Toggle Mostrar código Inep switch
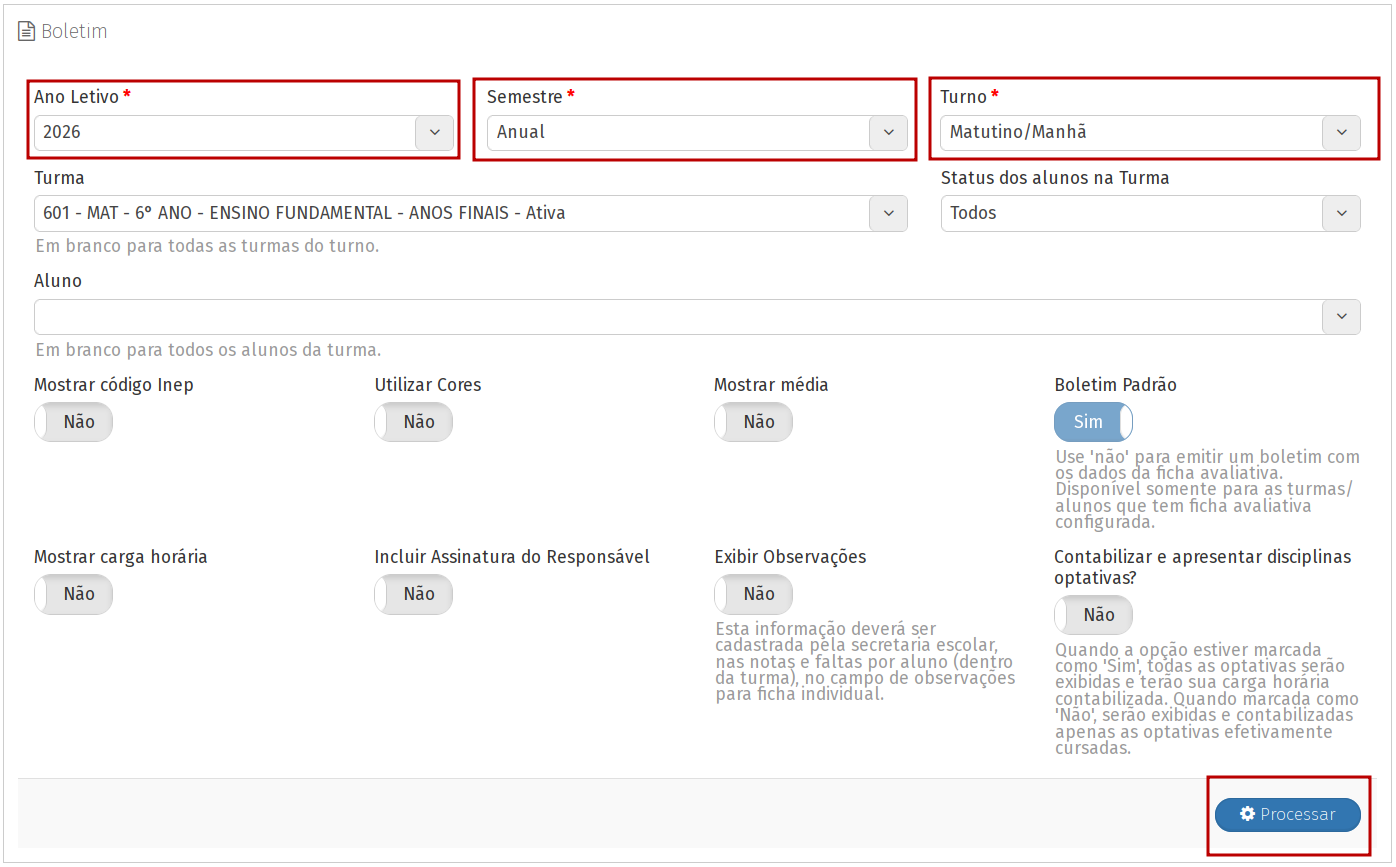Viewport: 1396px width, 867px height. (74, 422)
